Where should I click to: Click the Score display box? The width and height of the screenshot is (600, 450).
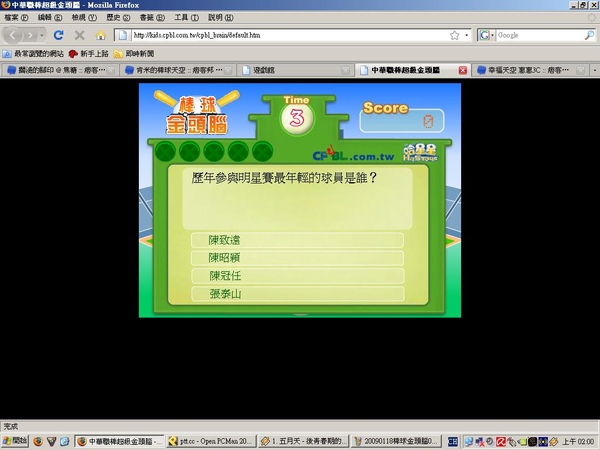[402, 121]
